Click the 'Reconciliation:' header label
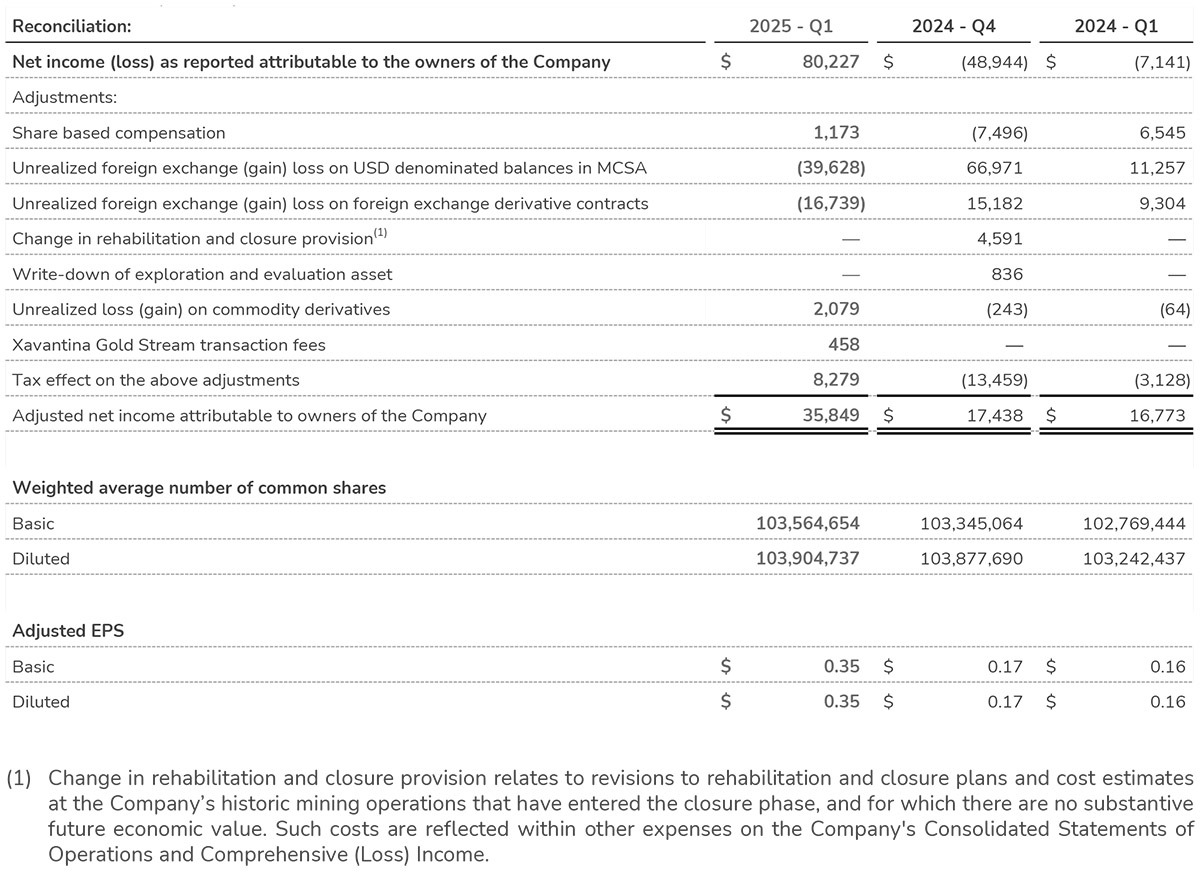The width and height of the screenshot is (1200, 871). [71, 26]
